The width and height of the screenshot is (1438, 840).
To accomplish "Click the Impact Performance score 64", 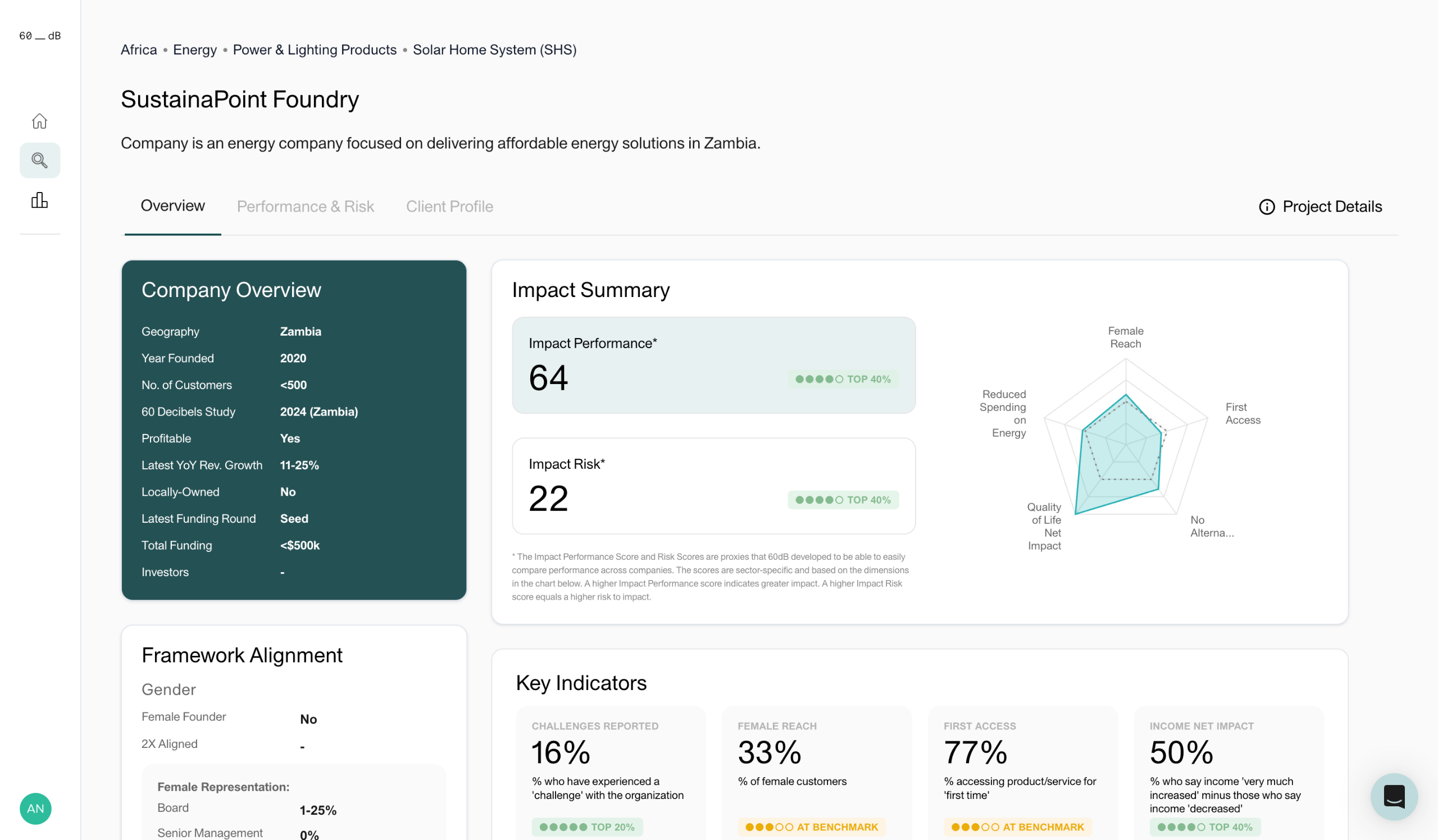I will (x=548, y=377).
